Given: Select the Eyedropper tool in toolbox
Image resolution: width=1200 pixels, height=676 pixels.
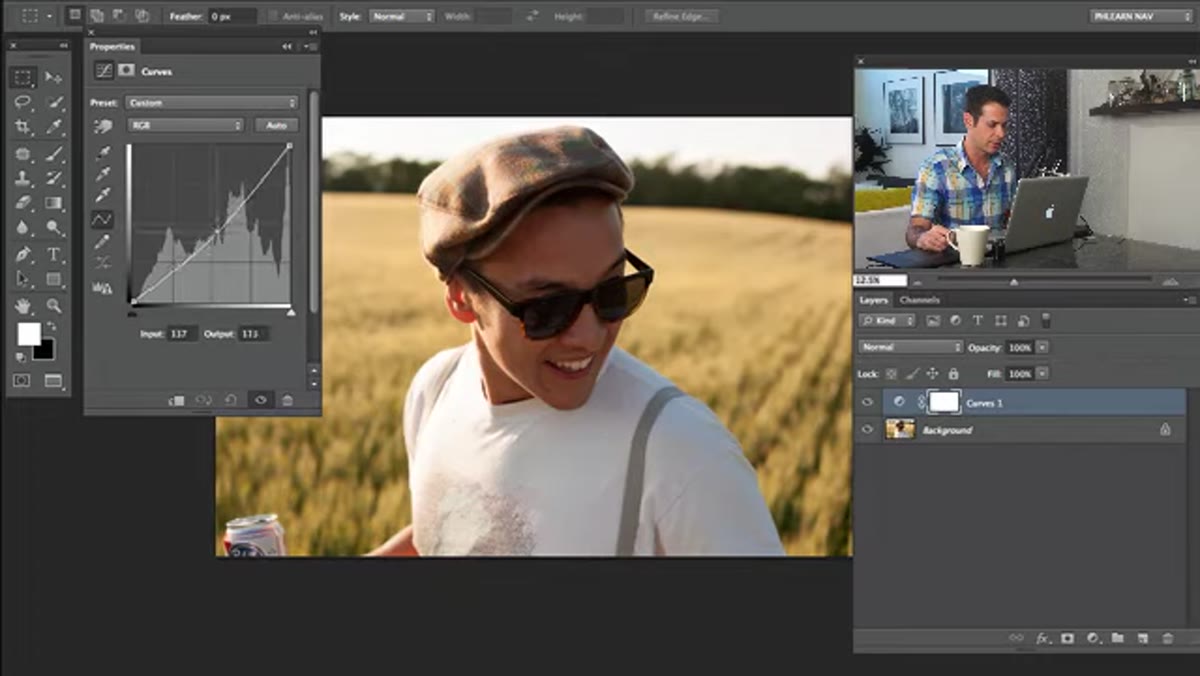Looking at the screenshot, I should (x=54, y=127).
